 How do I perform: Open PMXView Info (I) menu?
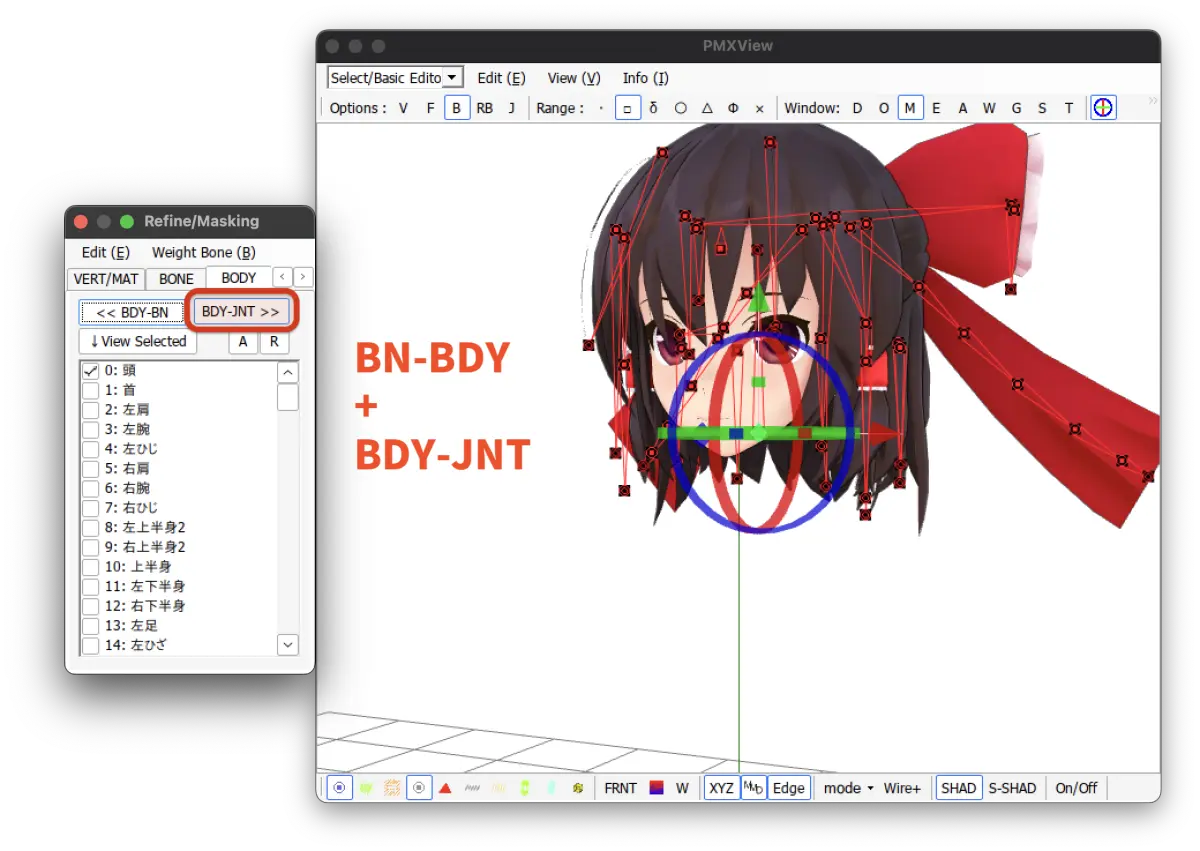pyautogui.click(x=645, y=78)
